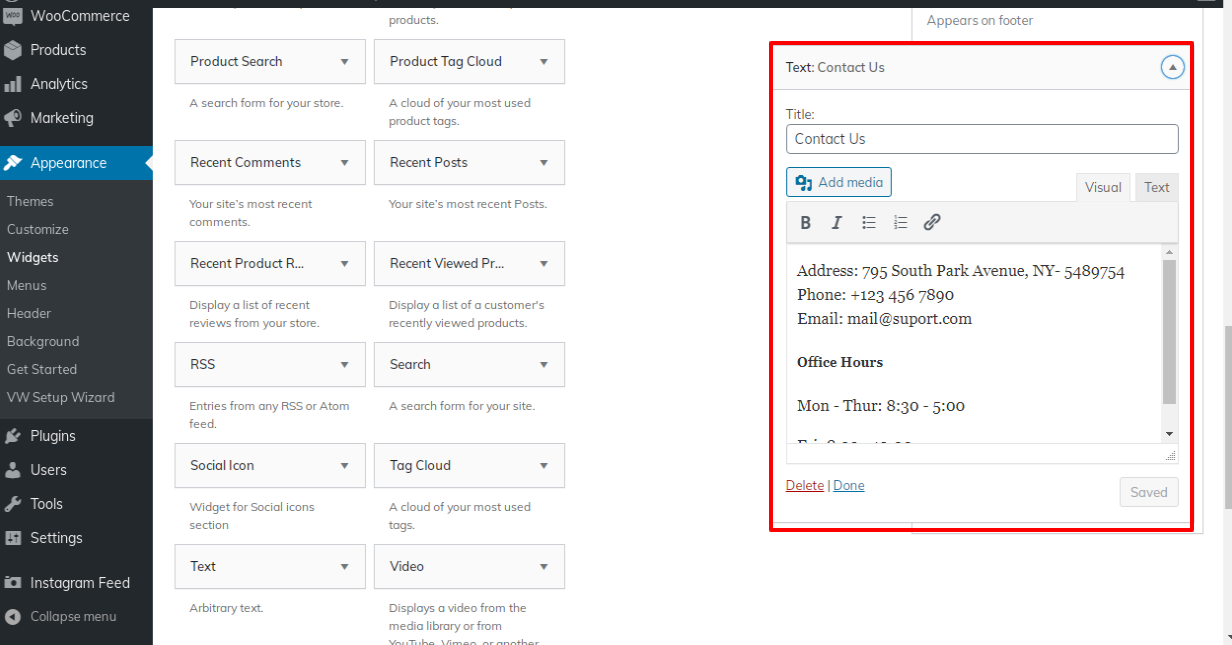
Task: Insert a numbered list in editor
Action: 900,223
